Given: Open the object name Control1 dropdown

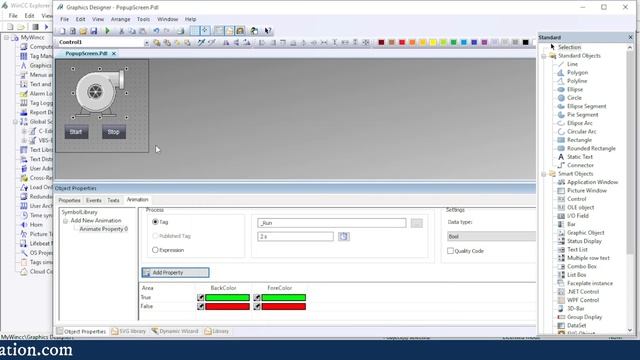Looking at the screenshot, I should click(x=147, y=42).
